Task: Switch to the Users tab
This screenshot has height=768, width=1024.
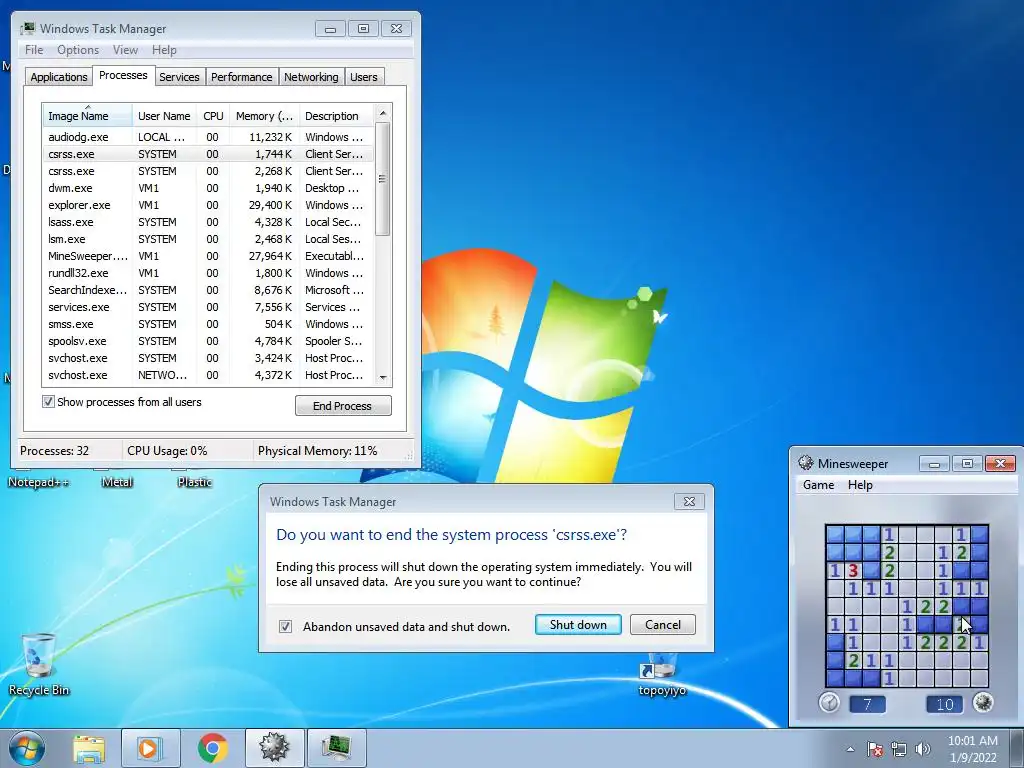Action: click(x=363, y=77)
